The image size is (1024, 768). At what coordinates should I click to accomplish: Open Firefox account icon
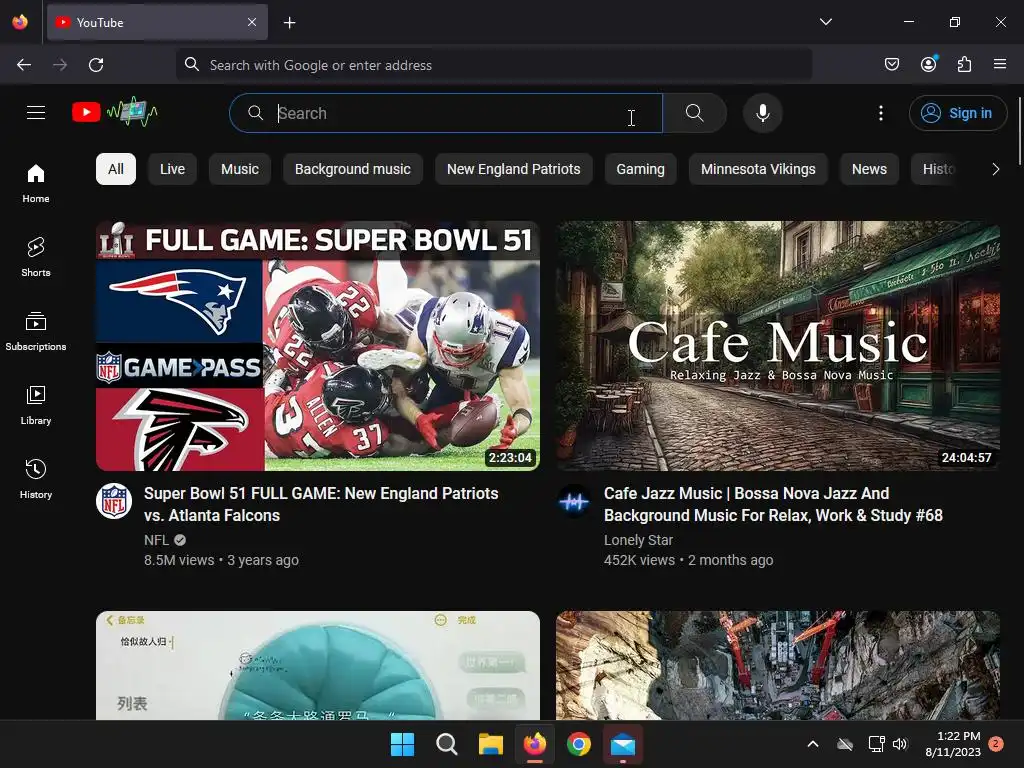tap(928, 64)
